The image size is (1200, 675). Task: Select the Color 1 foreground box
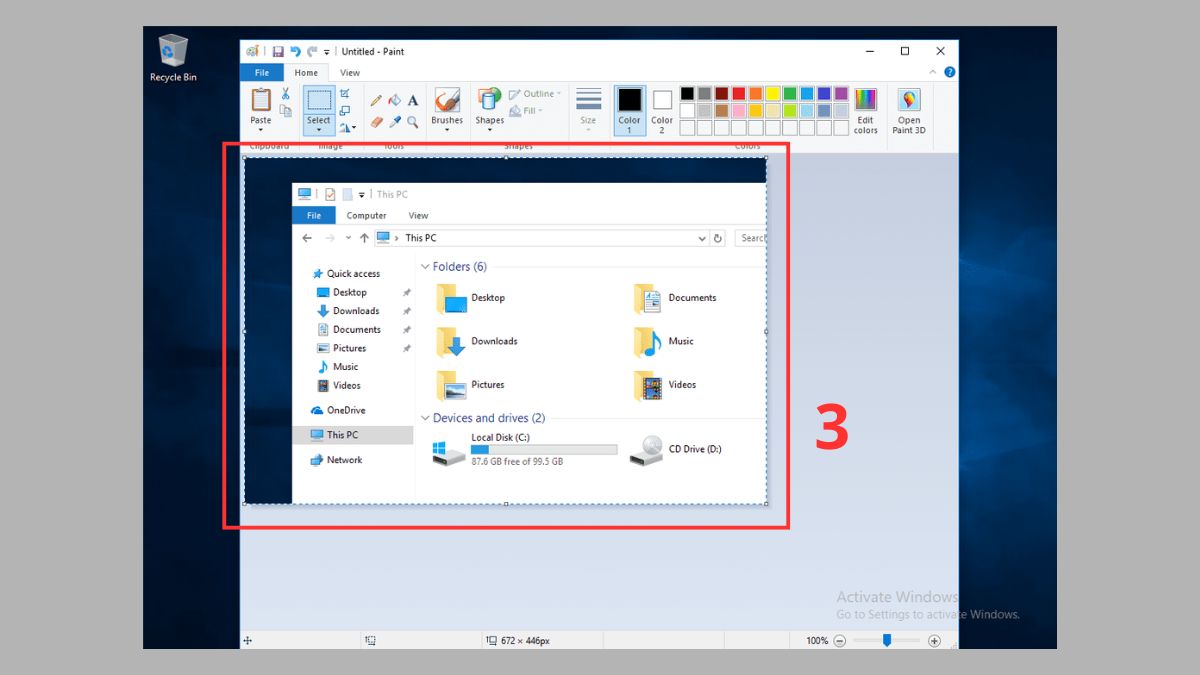coord(630,110)
